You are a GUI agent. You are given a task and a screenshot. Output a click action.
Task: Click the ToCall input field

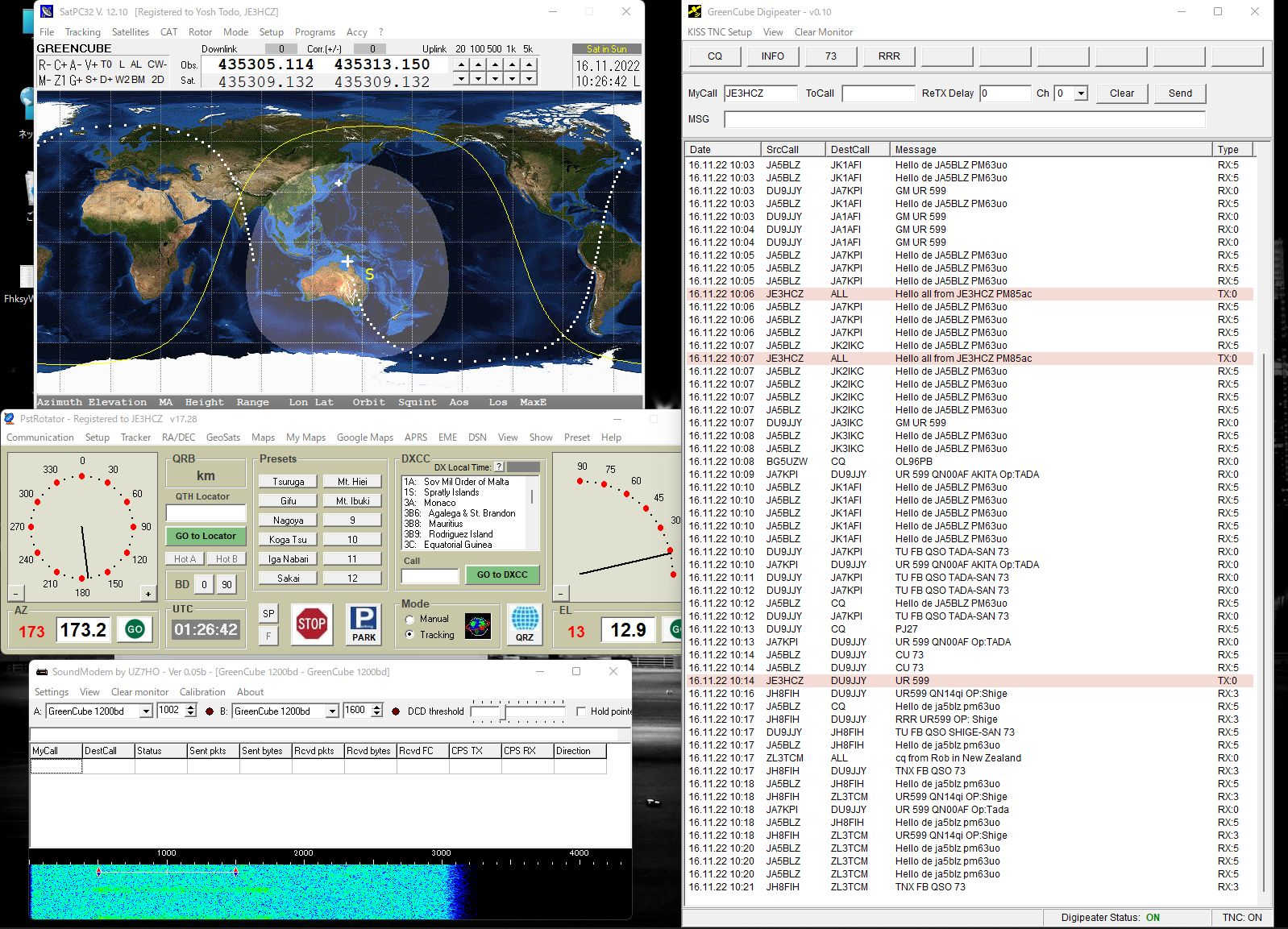pos(878,93)
